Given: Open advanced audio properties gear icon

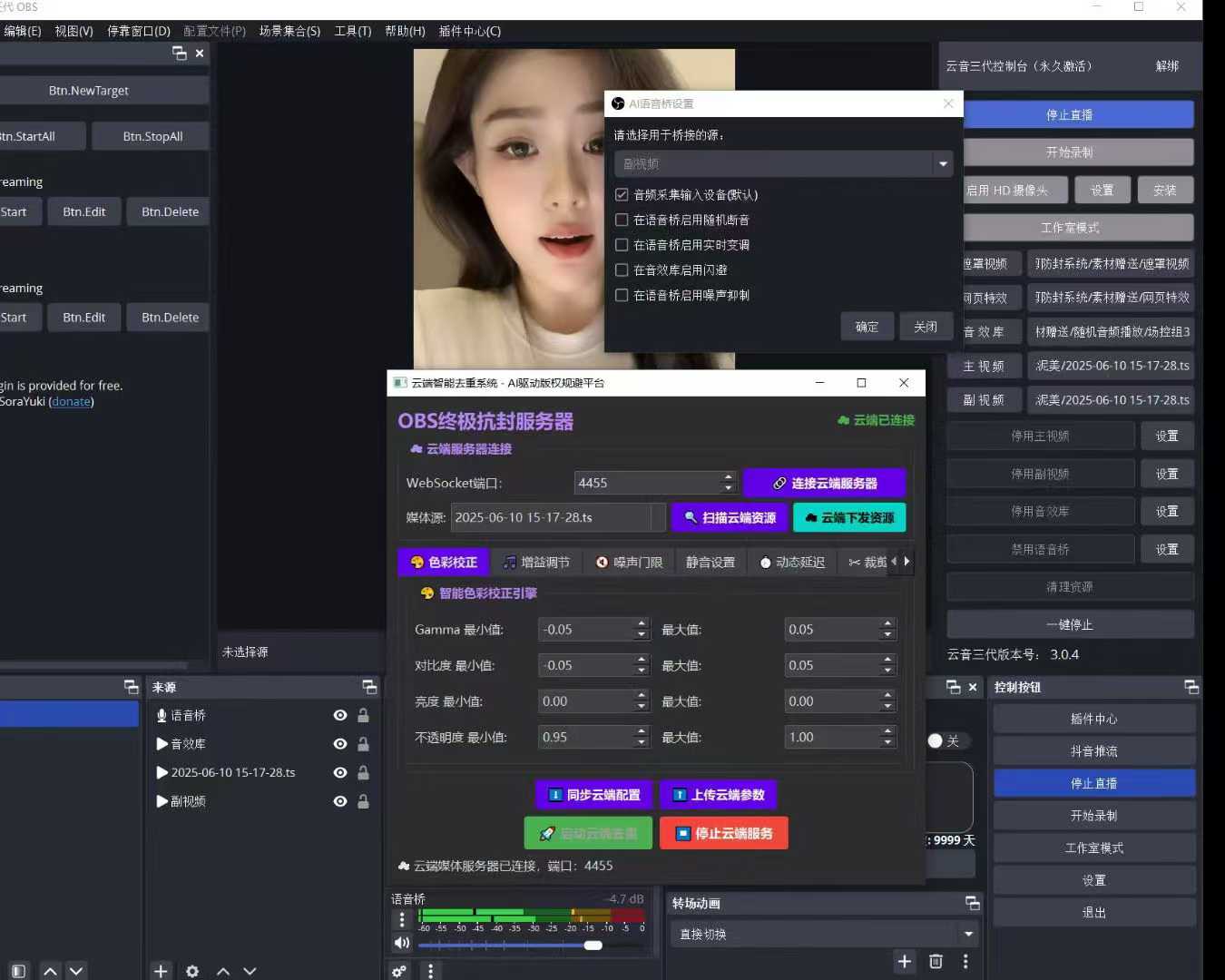Looking at the screenshot, I should 399,971.
